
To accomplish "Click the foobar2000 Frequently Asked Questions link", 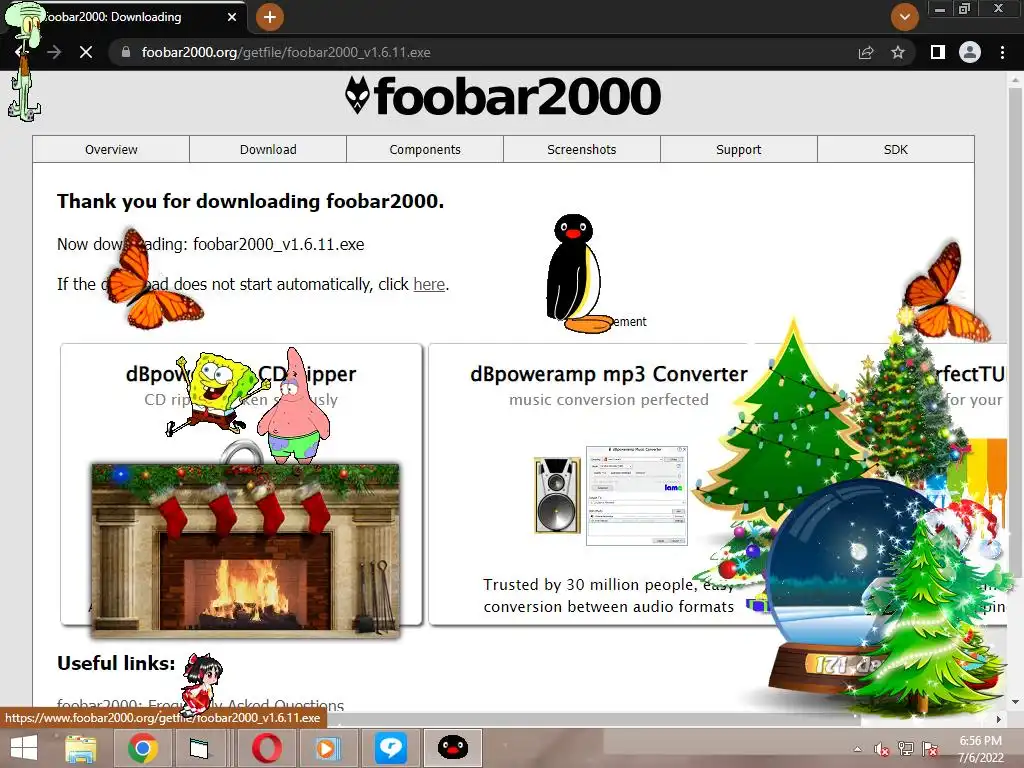I will click(200, 705).
